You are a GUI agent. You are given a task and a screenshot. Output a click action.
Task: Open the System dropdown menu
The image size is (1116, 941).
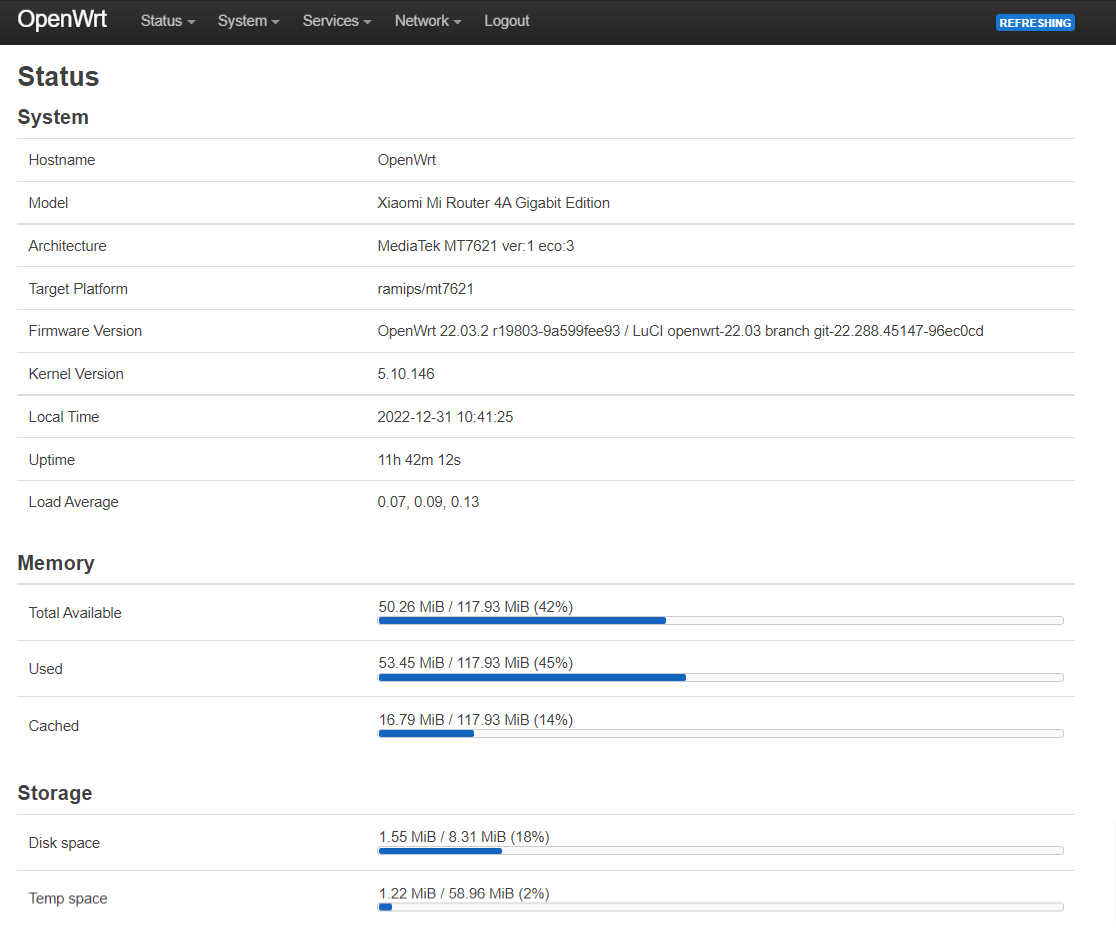pos(248,21)
